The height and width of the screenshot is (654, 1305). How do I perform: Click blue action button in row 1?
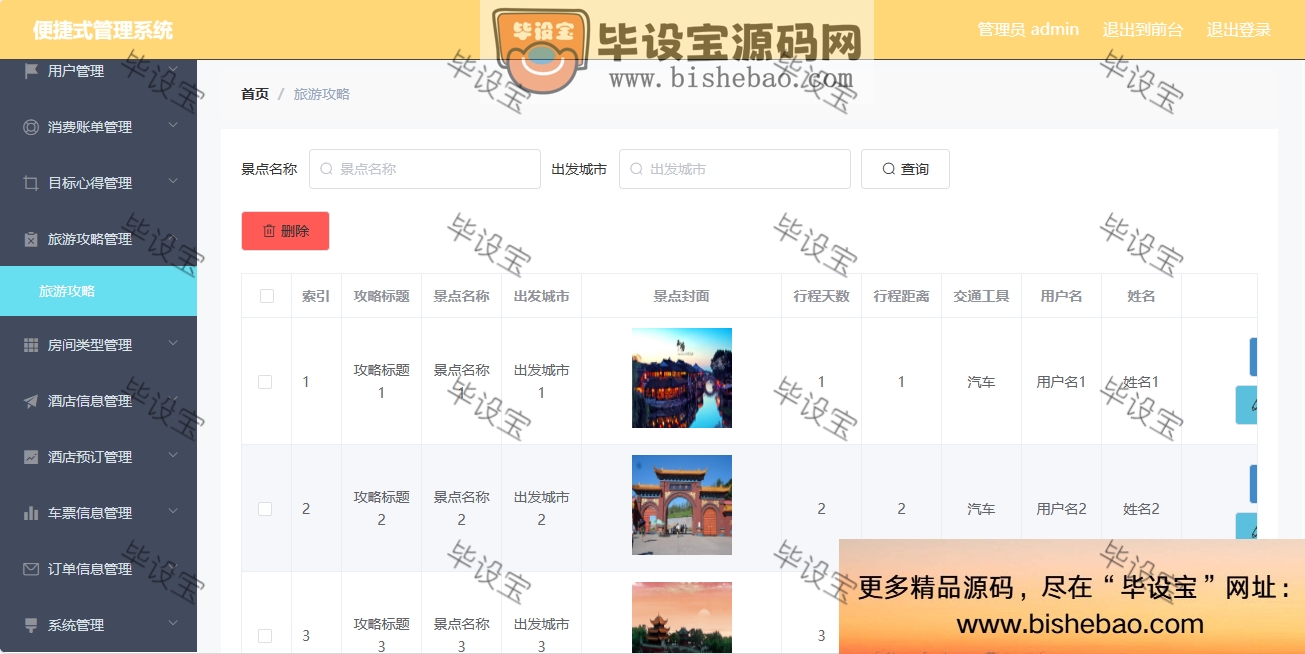click(1252, 357)
